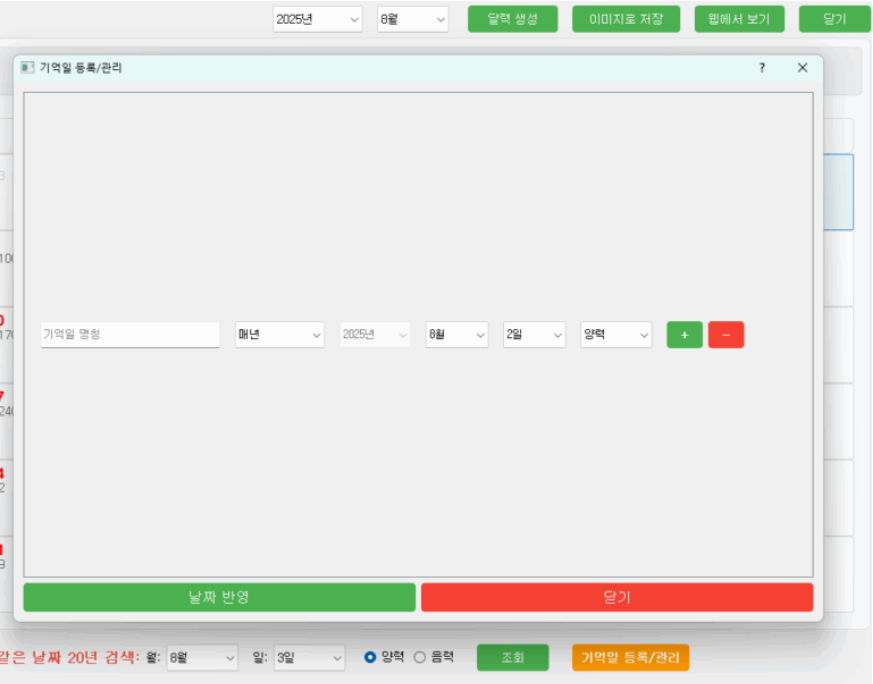The width and height of the screenshot is (873, 684).
Task: Expand the 2025년 year dropdown at top
Action: pos(317,19)
